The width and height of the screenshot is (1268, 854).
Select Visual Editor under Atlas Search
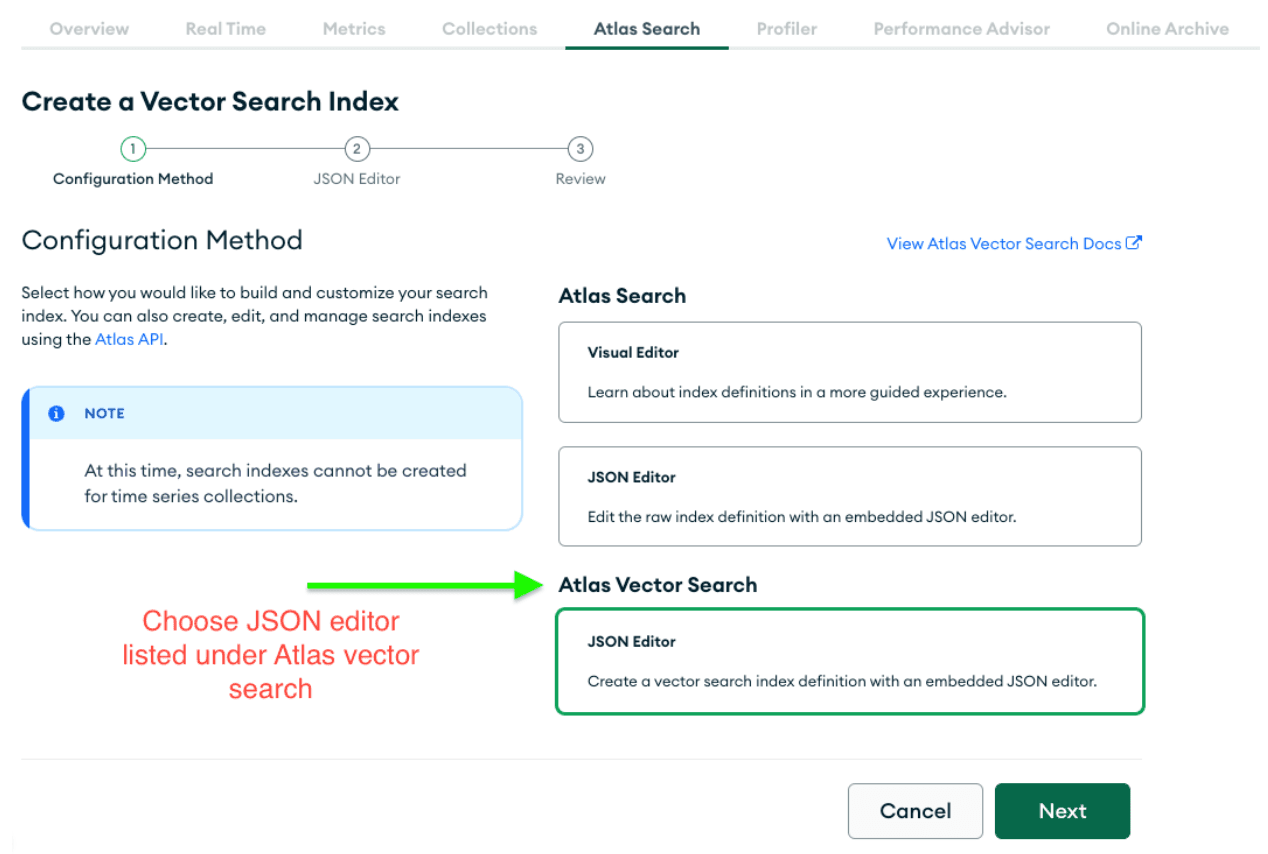point(849,371)
